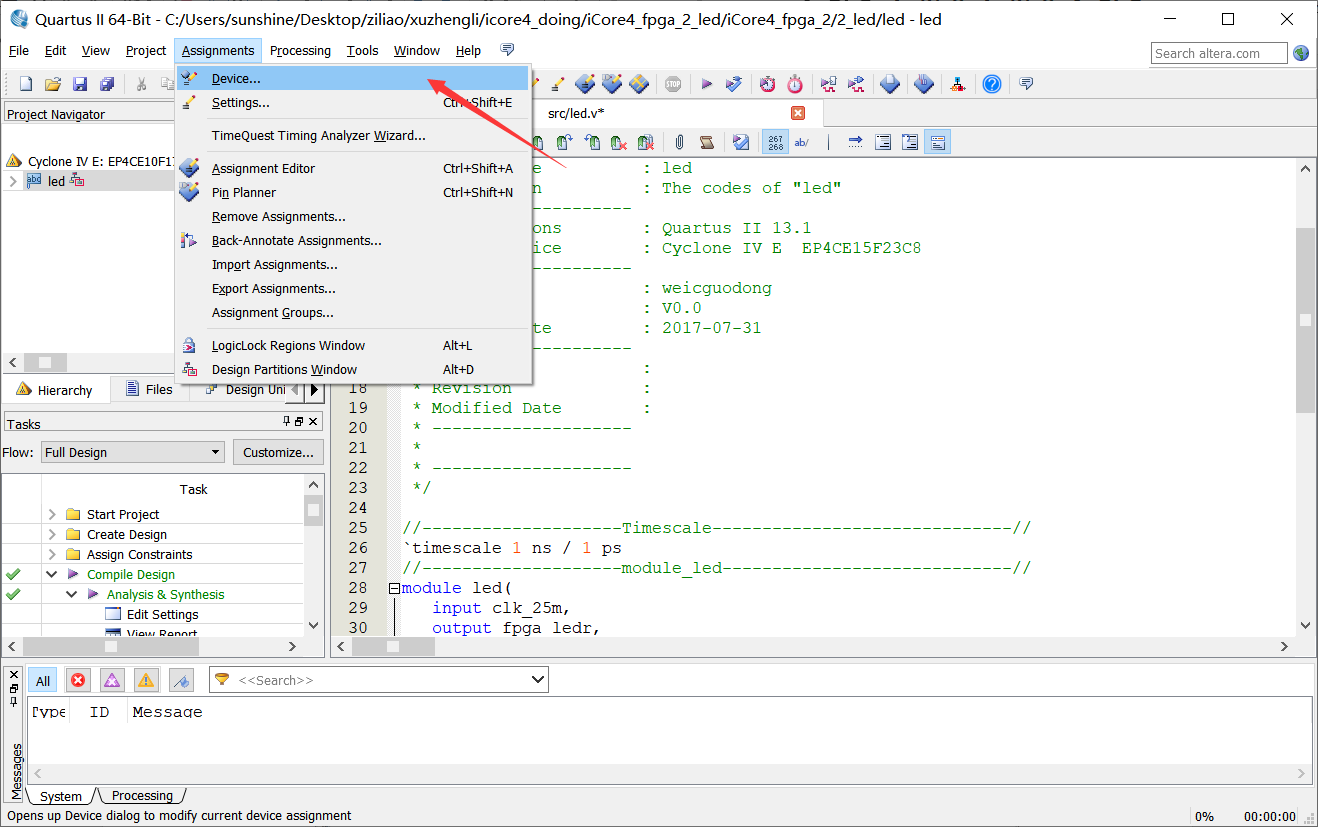Switch to the Files tab

click(148, 390)
